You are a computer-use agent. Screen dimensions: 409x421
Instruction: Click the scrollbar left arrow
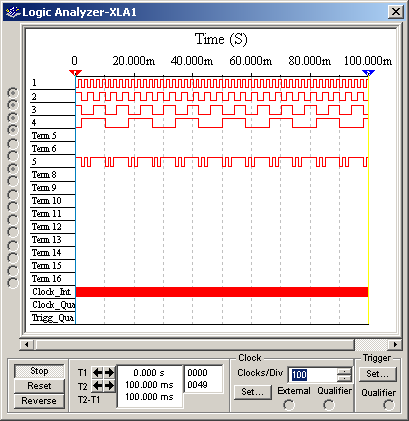click(27, 344)
